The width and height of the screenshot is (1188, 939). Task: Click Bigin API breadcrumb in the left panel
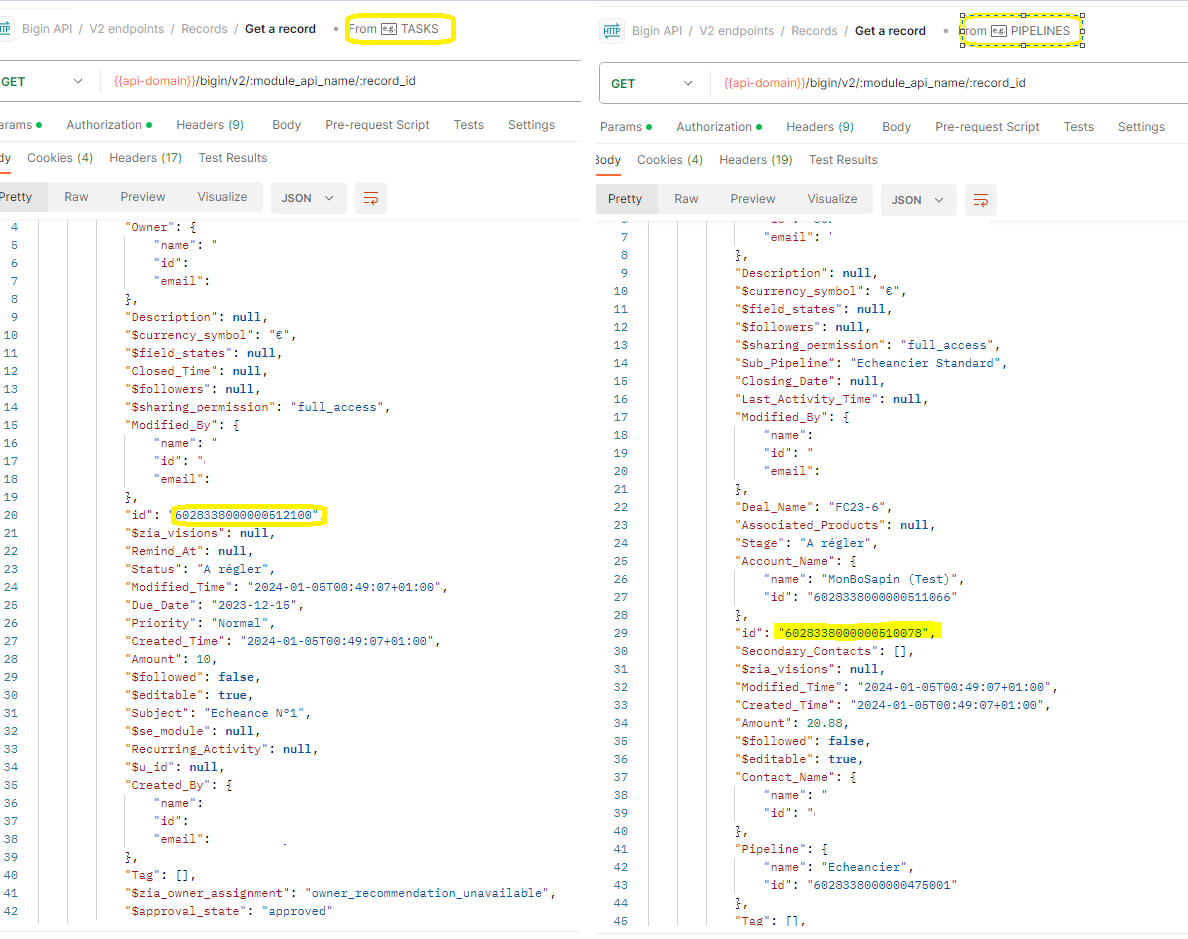(47, 29)
